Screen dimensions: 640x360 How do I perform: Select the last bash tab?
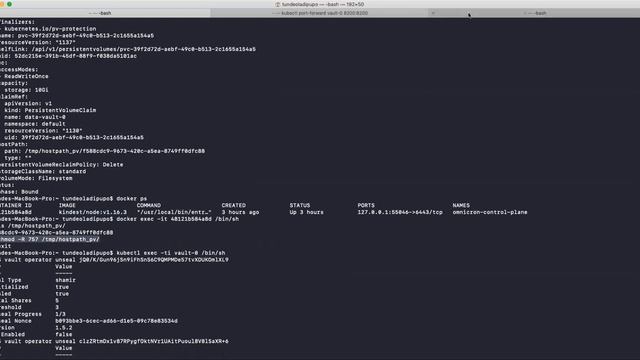535,13
